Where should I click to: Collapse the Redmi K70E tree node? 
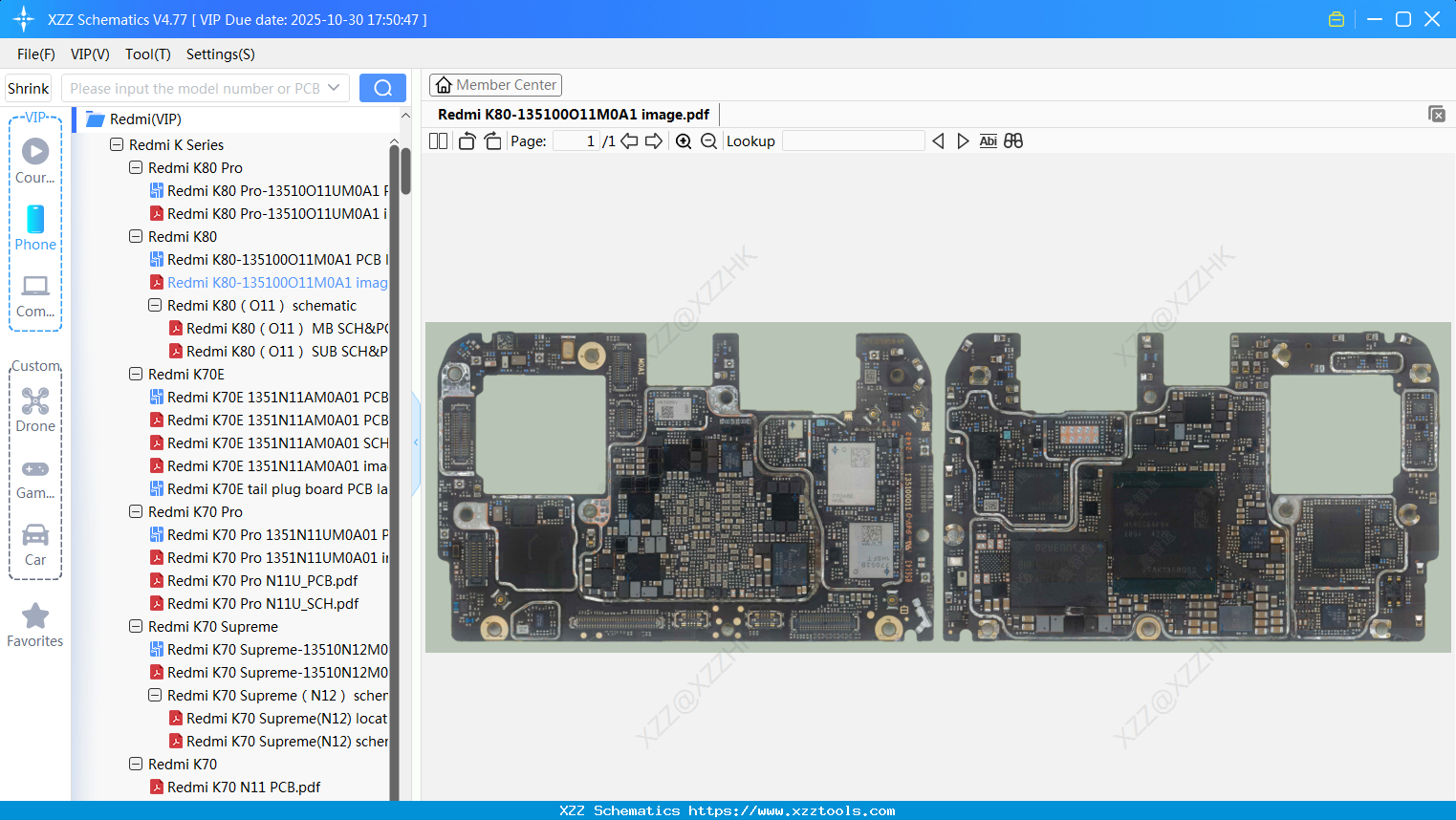pyautogui.click(x=135, y=374)
